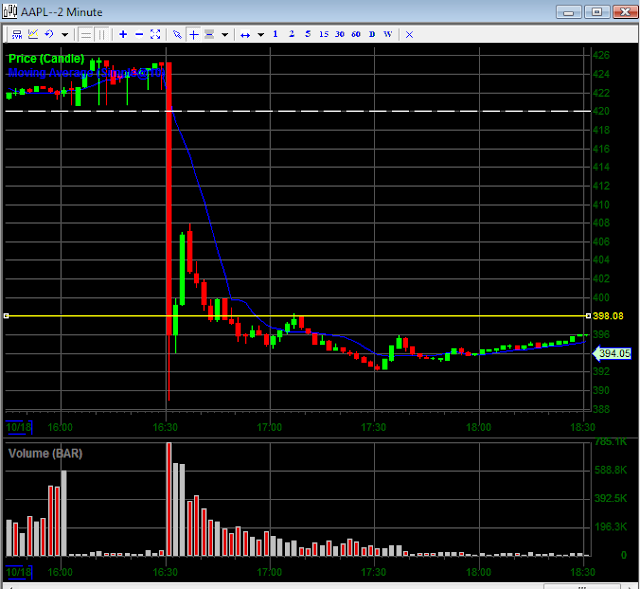640x589 pixels.
Task: Switch chart to 5 minute interval
Action: [x=308, y=34]
